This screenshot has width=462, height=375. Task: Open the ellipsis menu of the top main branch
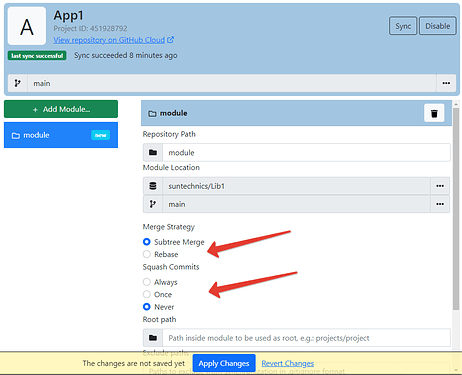(x=446, y=83)
